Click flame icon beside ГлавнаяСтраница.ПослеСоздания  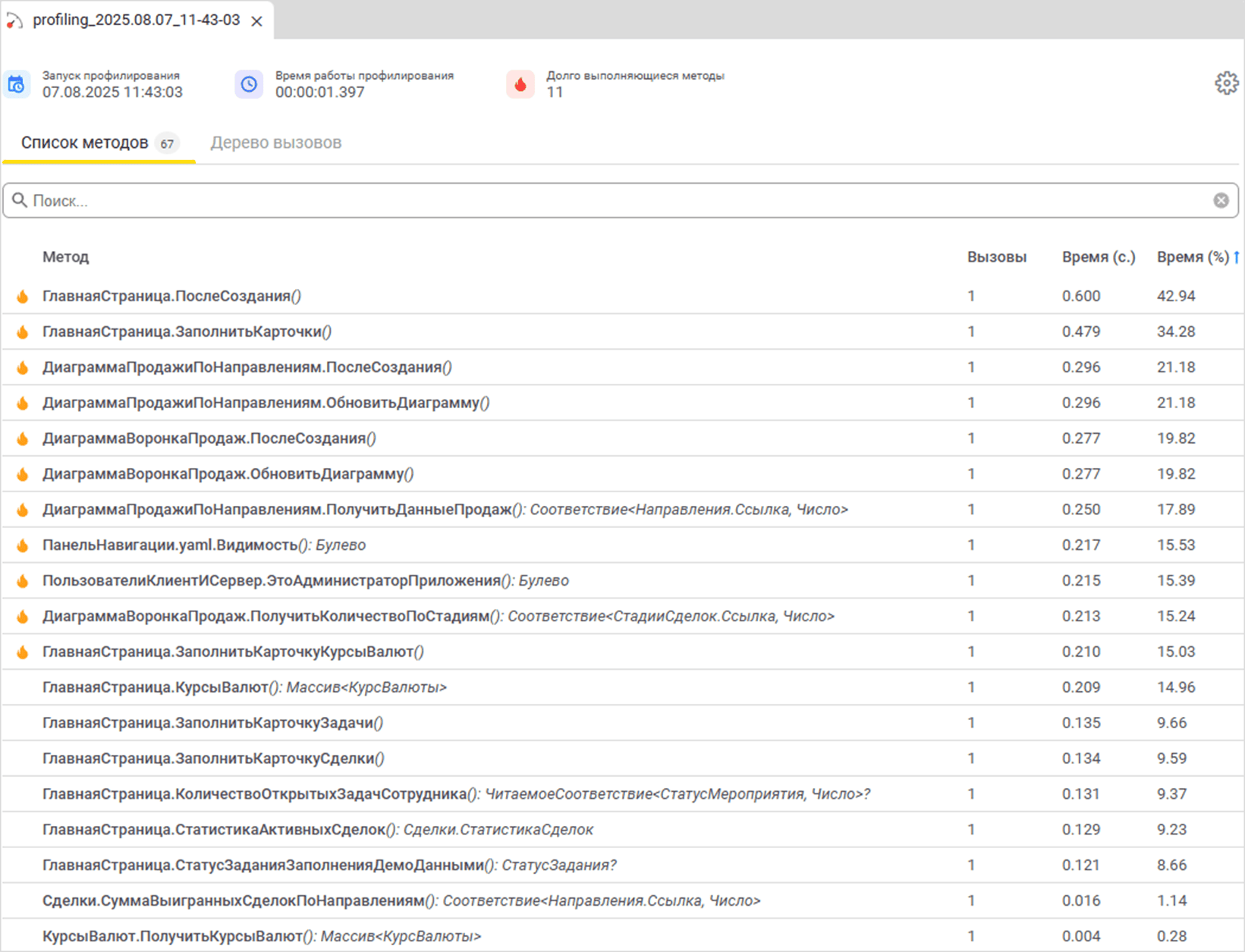23,297
